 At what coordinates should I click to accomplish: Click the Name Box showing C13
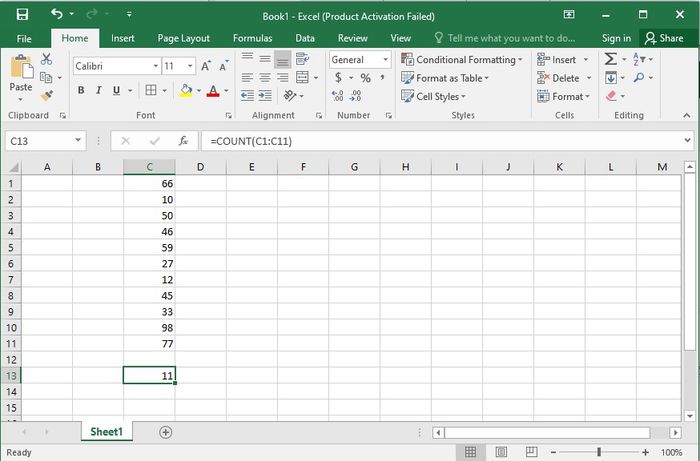tap(45, 141)
